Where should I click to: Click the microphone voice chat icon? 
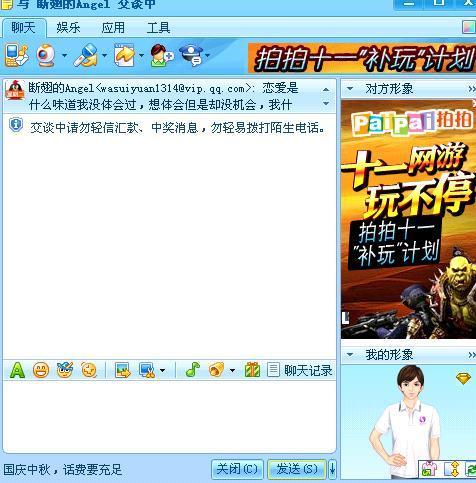[x=86, y=55]
